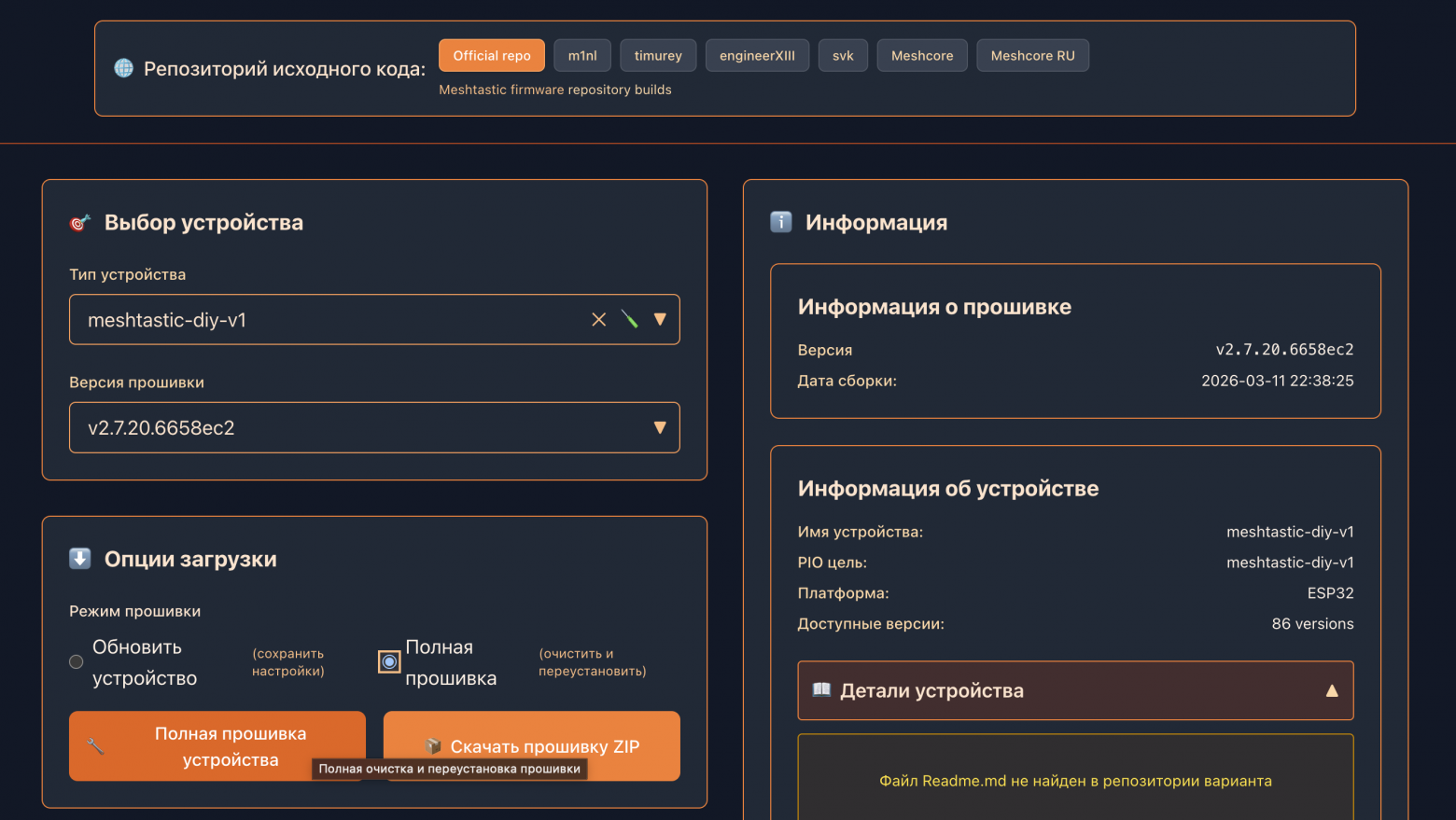This screenshot has width=1456, height=820.
Task: Clear the selected device type with X
Action: [599, 320]
